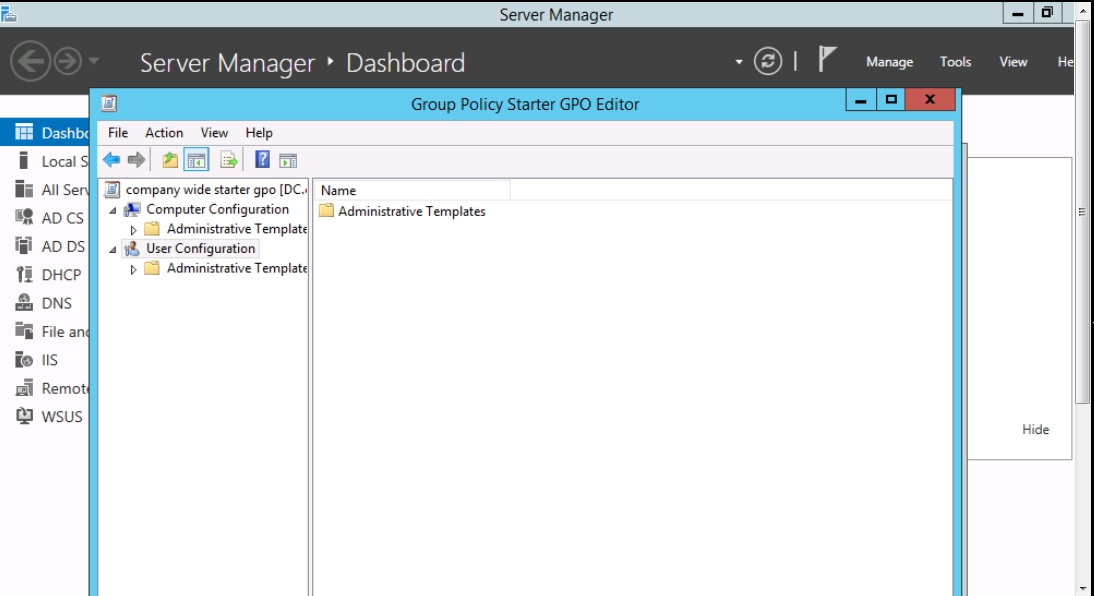Click Hide link in Server Manager
The image size is (1094, 596).
point(1035,430)
